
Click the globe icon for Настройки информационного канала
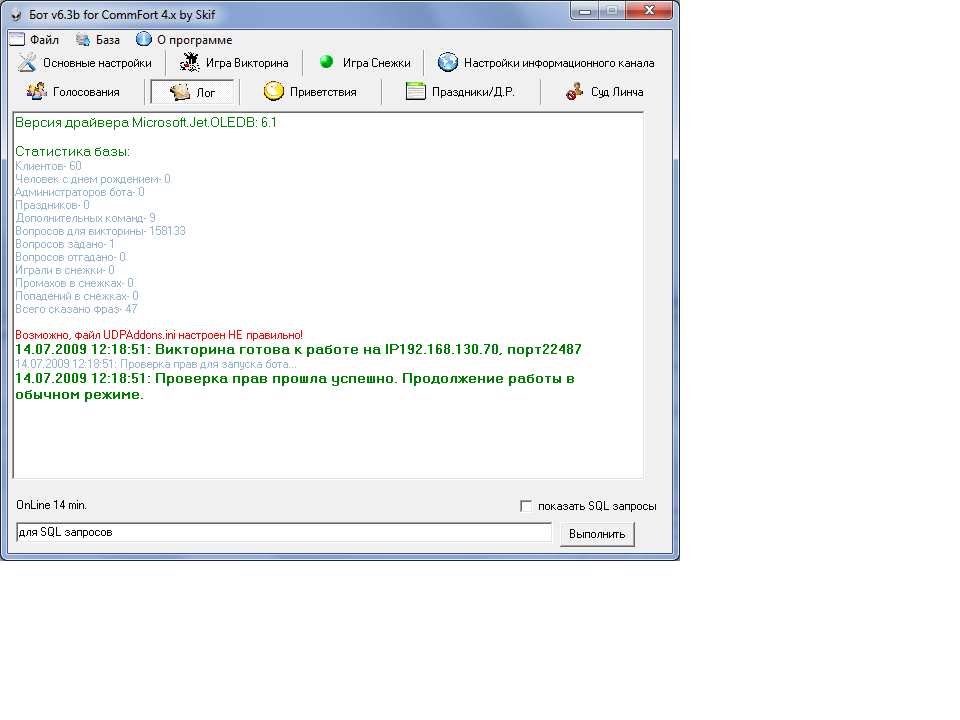point(447,62)
